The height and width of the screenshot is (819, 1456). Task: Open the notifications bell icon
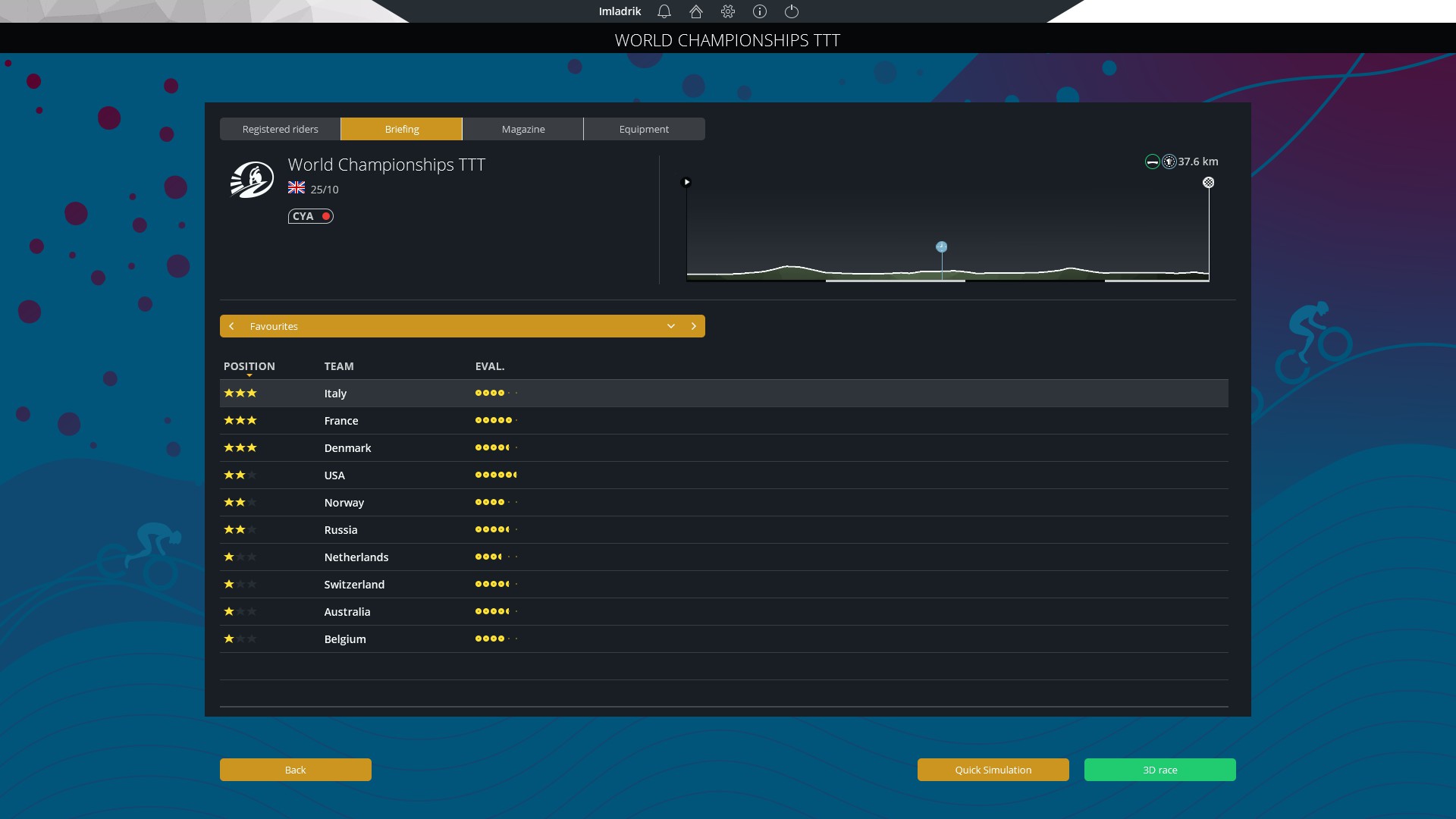coord(664,11)
